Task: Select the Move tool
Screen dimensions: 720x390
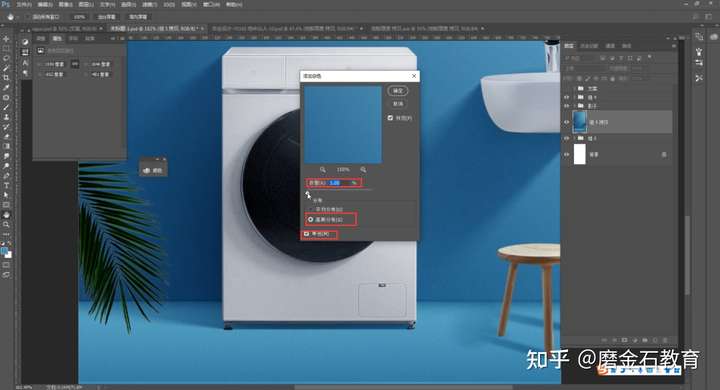Action: (6, 39)
